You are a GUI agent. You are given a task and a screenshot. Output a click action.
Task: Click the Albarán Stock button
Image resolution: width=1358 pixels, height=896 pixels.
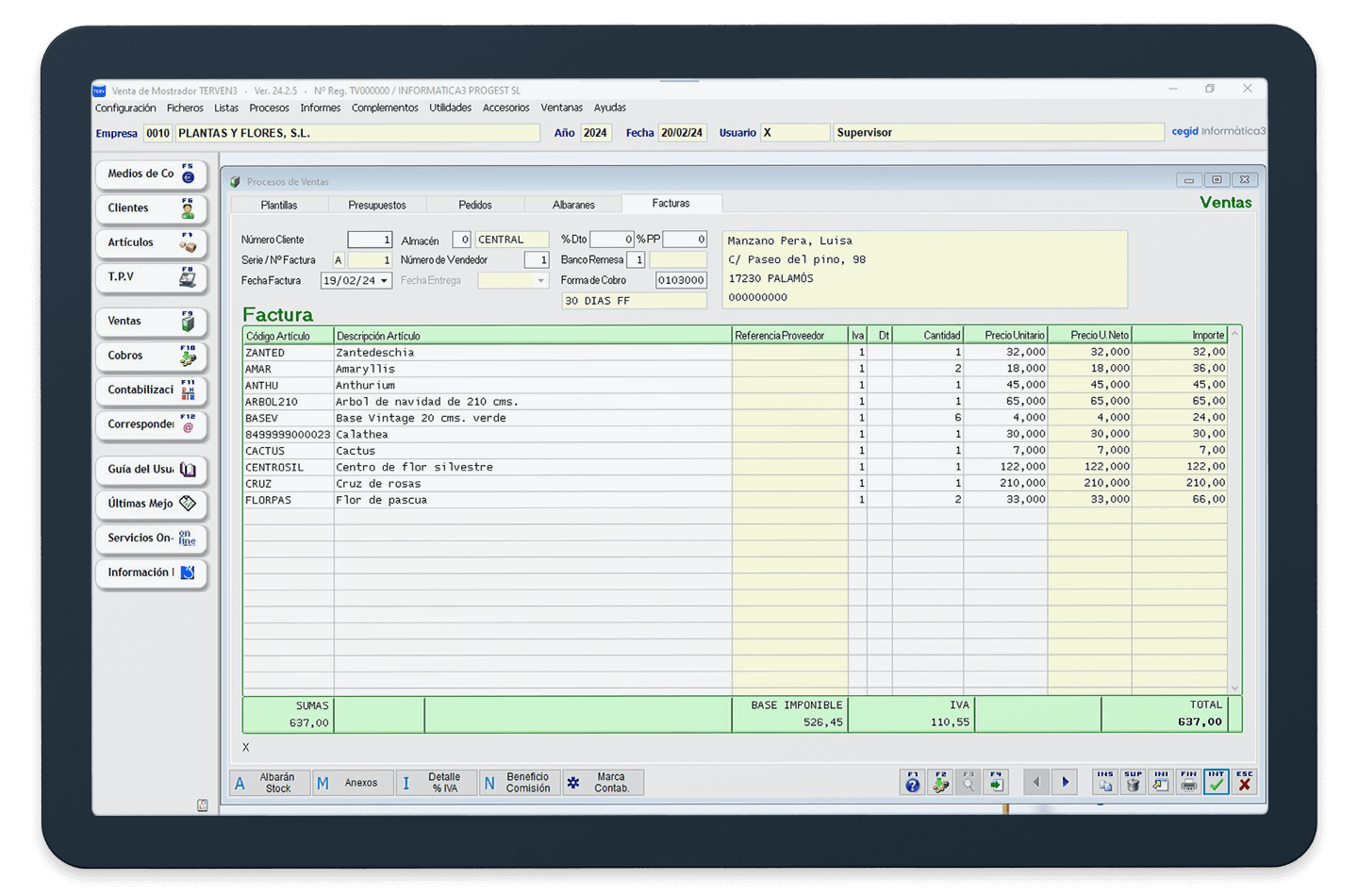[x=270, y=783]
